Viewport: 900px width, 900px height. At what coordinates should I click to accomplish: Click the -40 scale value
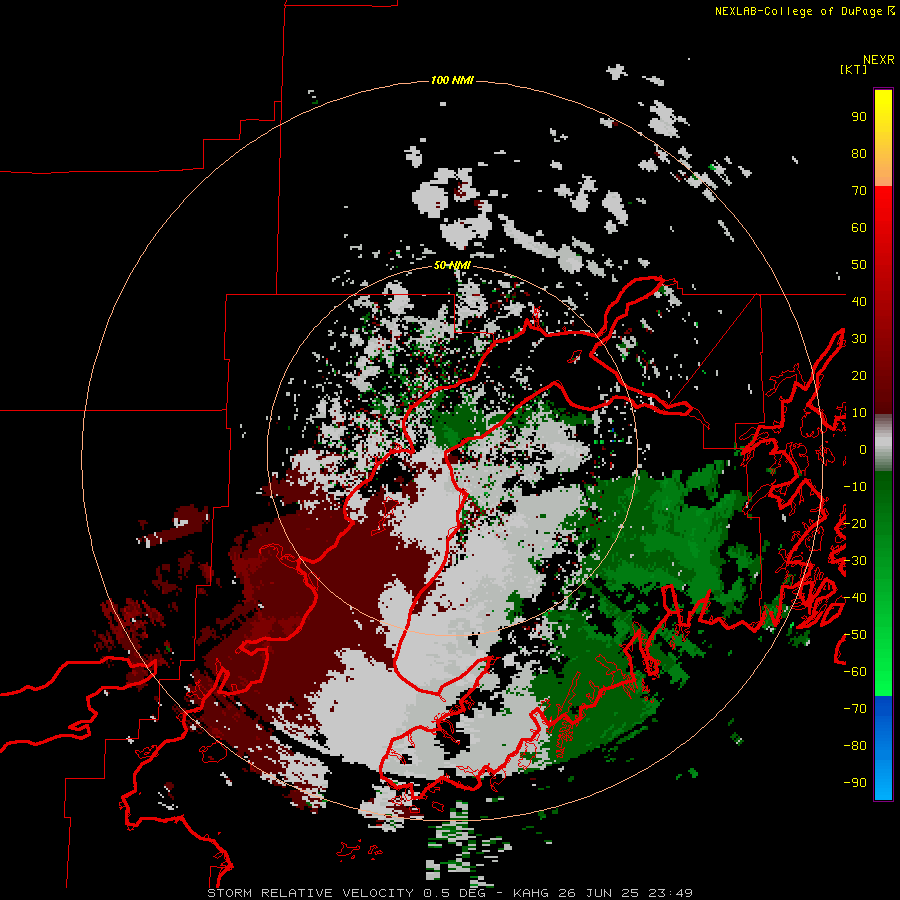(x=855, y=598)
